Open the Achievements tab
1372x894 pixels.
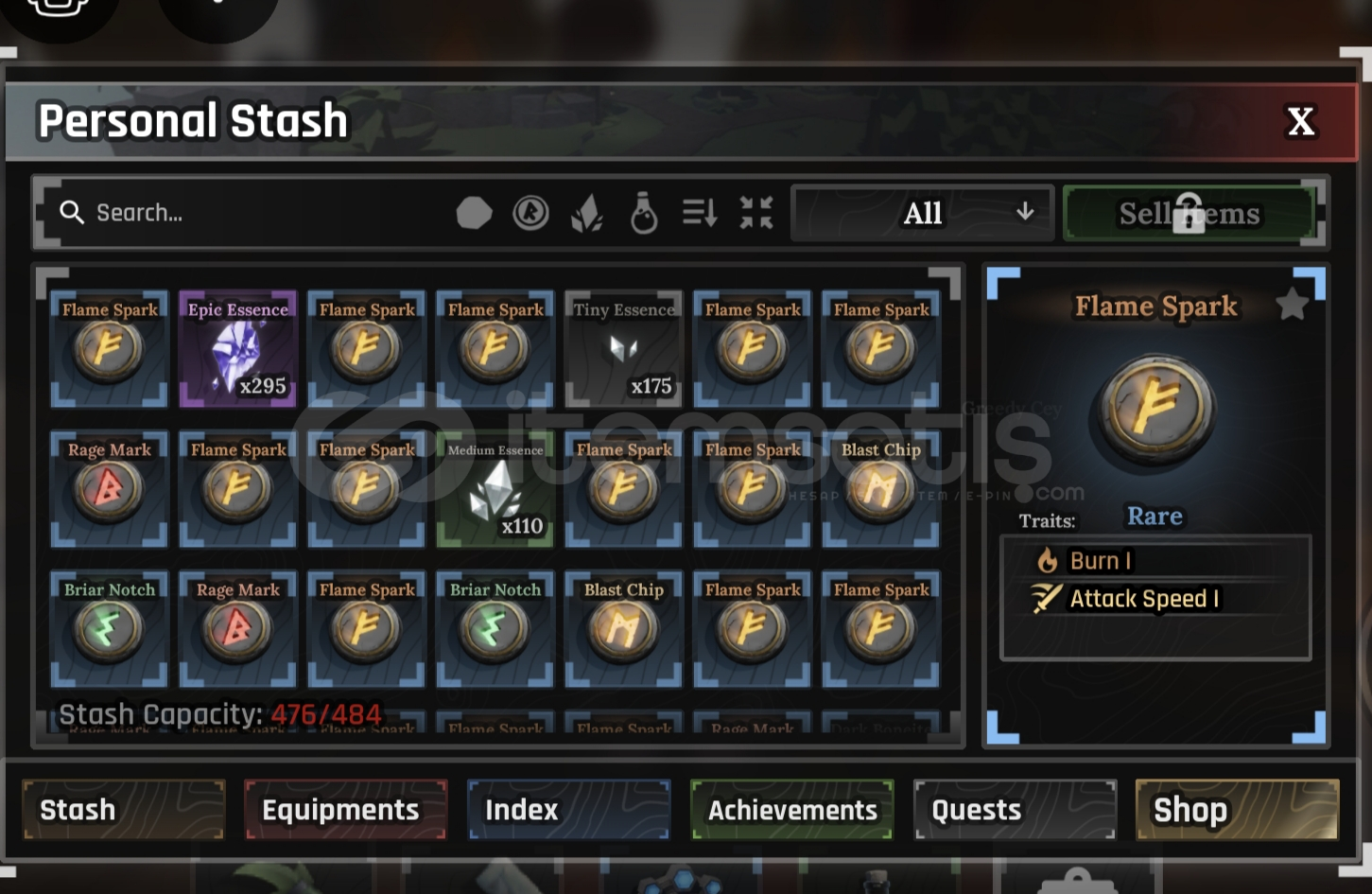click(791, 810)
